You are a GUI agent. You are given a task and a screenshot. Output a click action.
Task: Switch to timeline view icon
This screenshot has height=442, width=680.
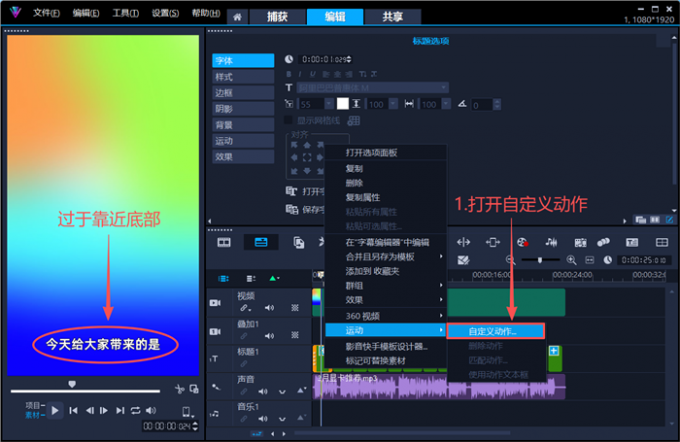coord(261,242)
